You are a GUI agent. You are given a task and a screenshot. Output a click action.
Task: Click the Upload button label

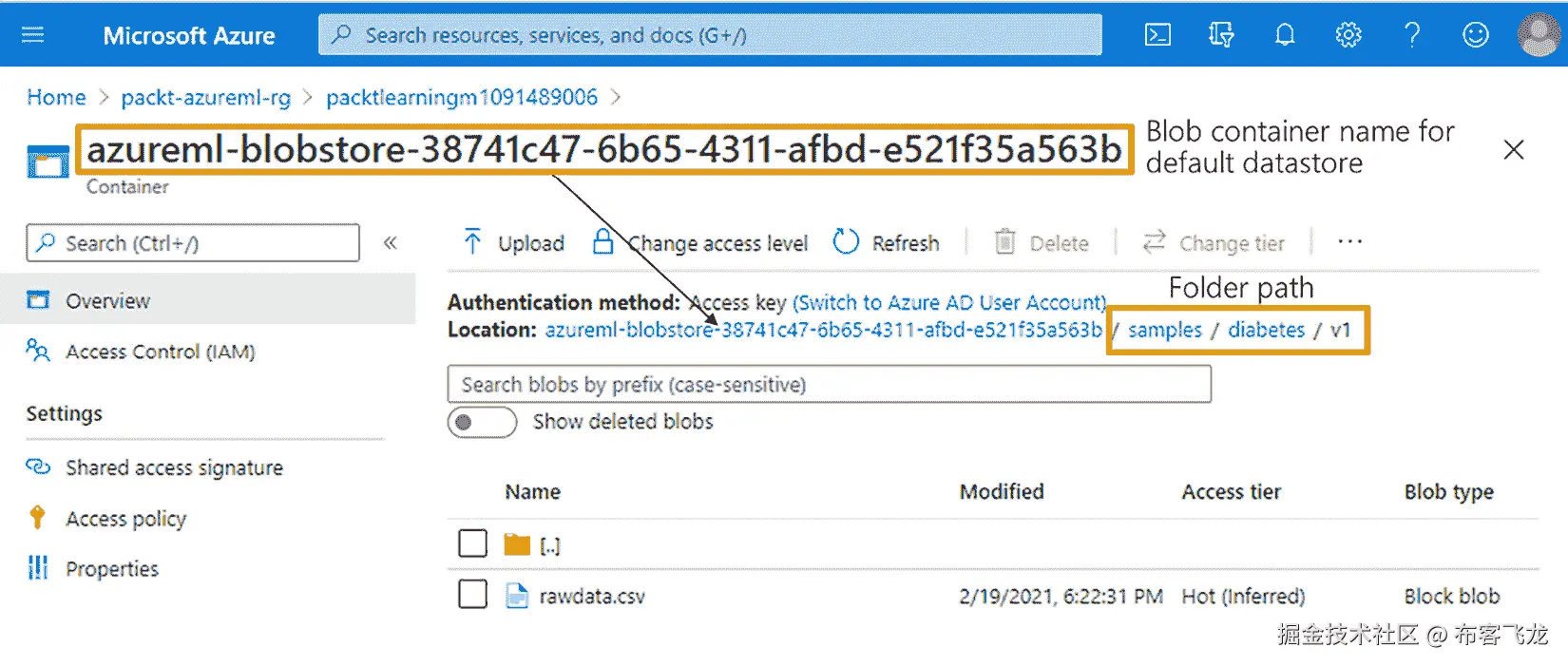(x=530, y=243)
